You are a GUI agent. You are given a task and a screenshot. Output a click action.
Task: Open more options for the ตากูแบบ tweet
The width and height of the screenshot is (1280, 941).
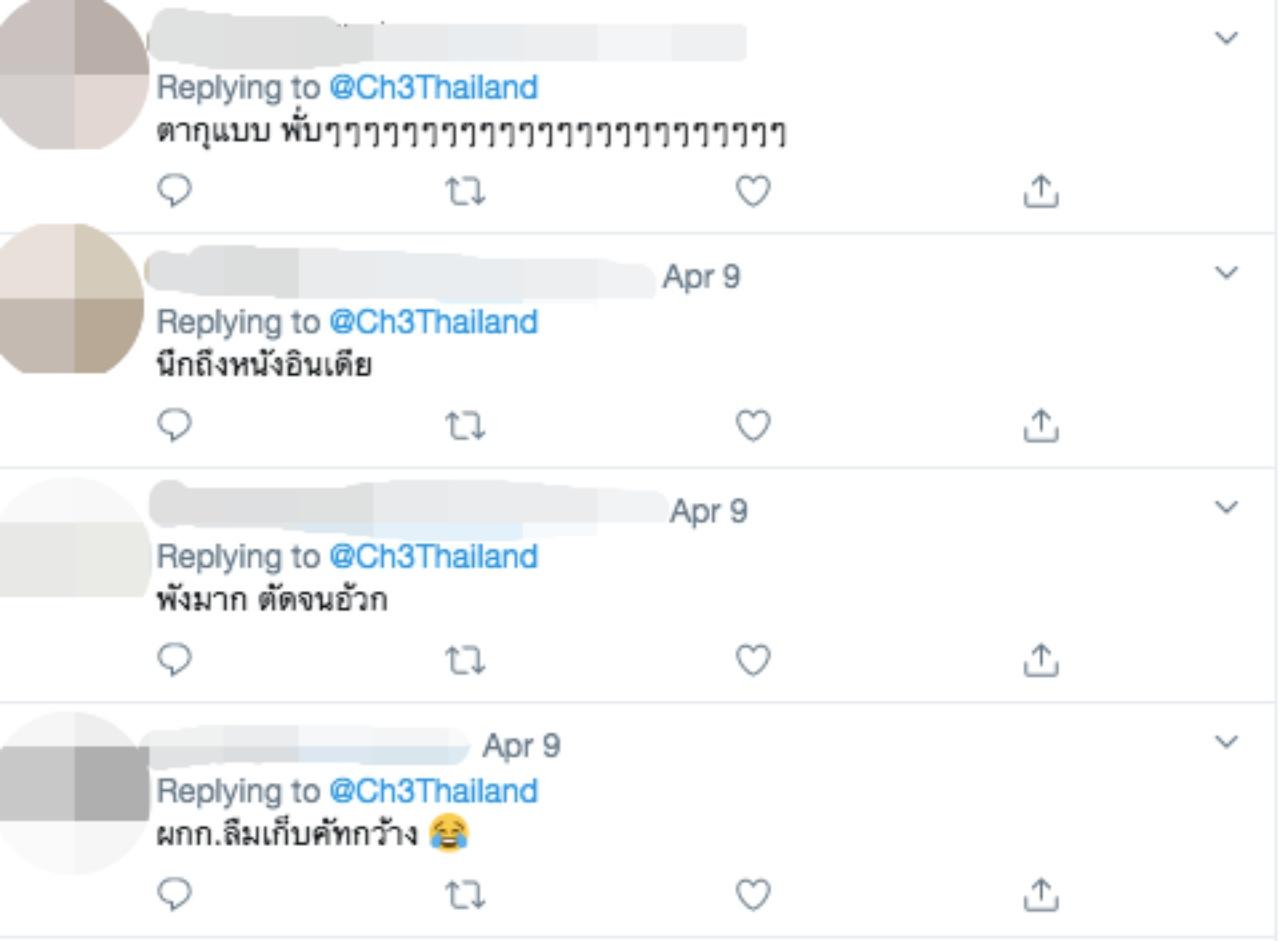coord(1225,38)
